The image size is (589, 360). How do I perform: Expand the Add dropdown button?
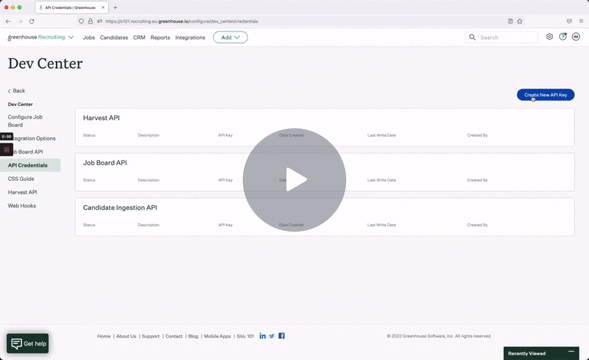click(x=230, y=37)
